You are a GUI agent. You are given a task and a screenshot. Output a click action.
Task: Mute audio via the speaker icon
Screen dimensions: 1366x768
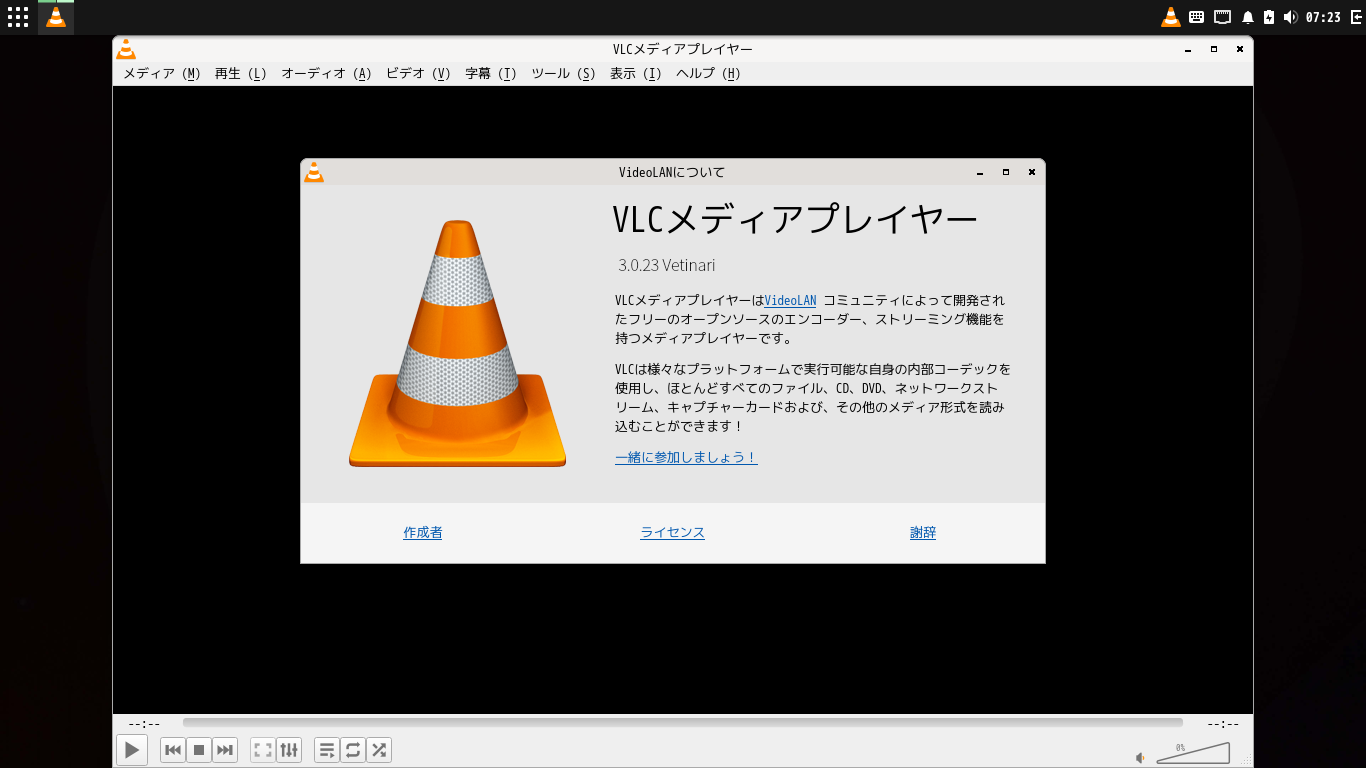1140,757
